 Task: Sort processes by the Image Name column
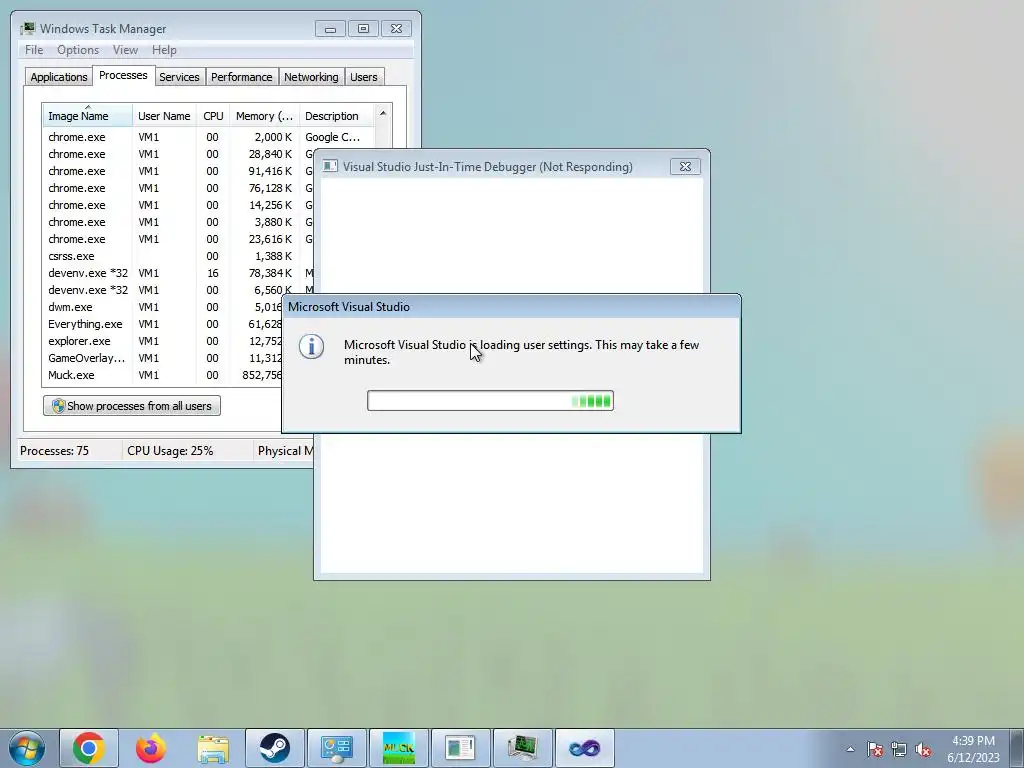pyautogui.click(x=88, y=116)
